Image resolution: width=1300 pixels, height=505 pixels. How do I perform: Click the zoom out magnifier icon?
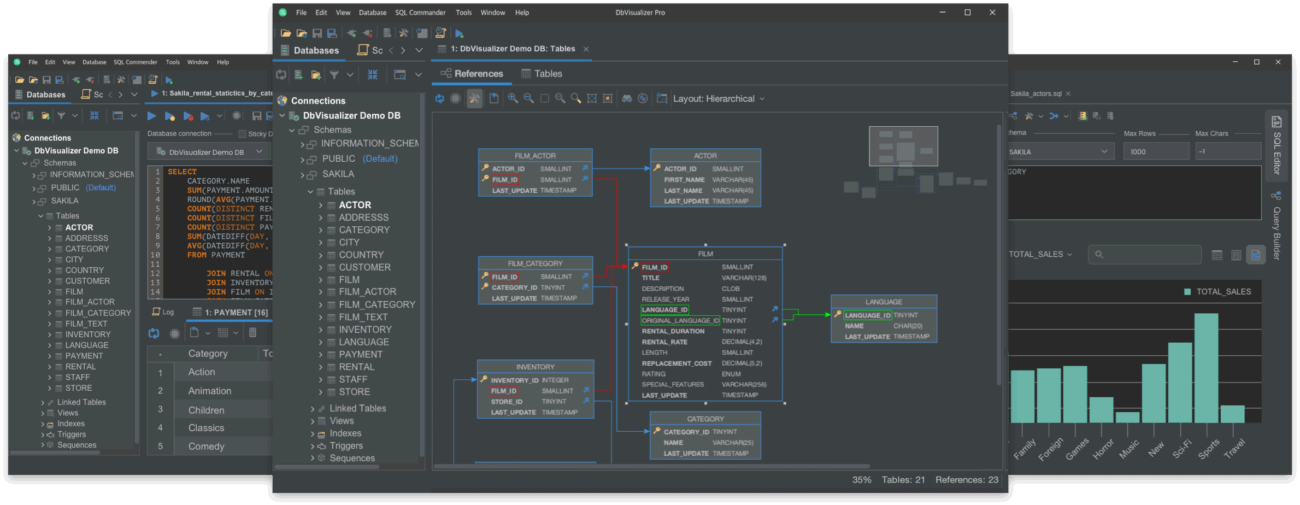point(529,99)
